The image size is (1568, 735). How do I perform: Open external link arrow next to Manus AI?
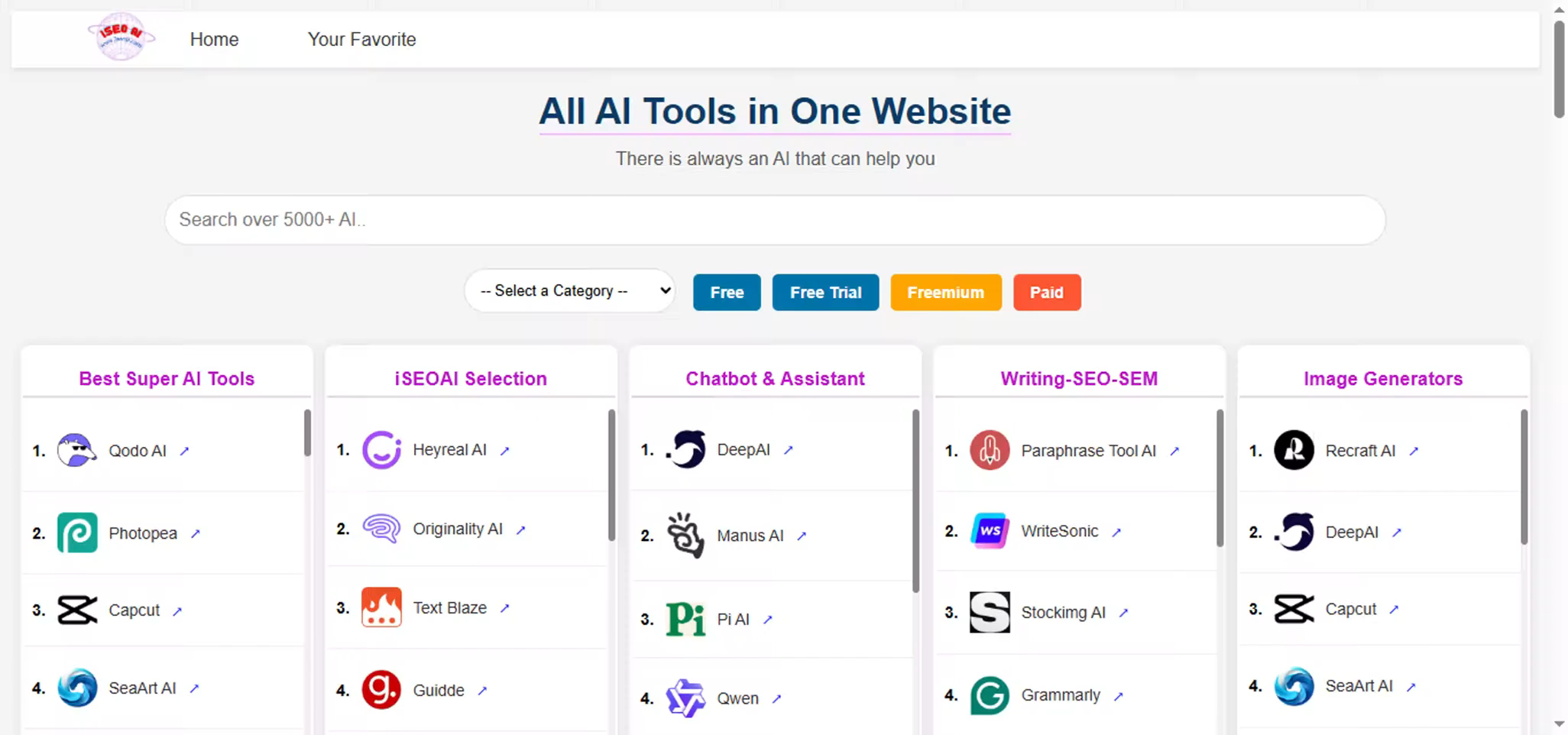point(802,536)
